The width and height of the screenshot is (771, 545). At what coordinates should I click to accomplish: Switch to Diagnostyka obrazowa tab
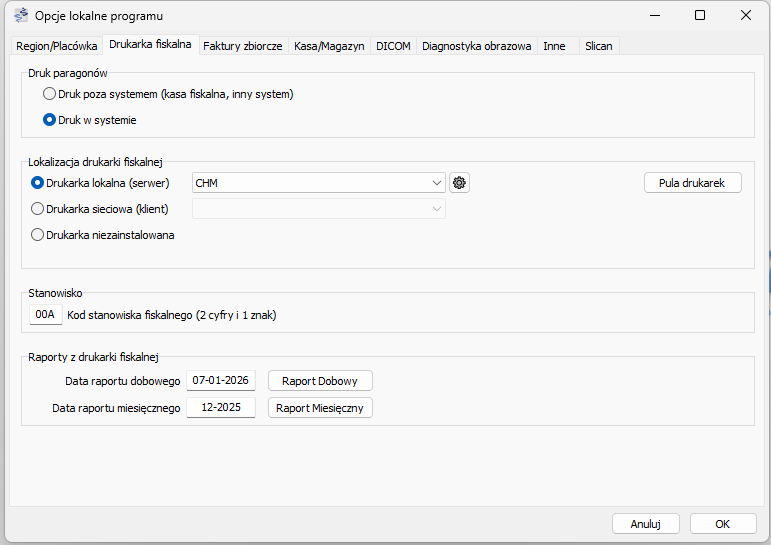coord(476,46)
